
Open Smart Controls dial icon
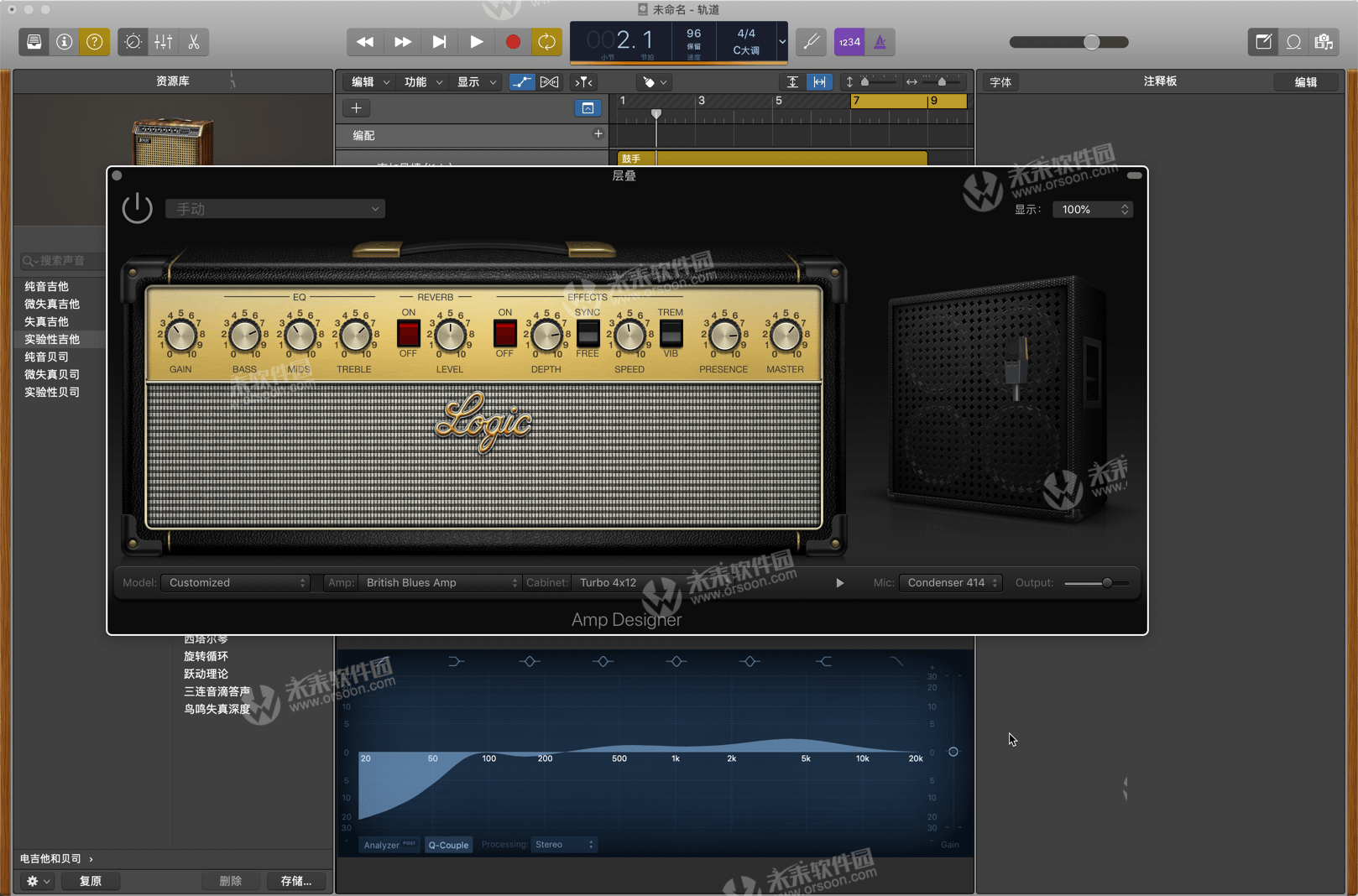133,42
